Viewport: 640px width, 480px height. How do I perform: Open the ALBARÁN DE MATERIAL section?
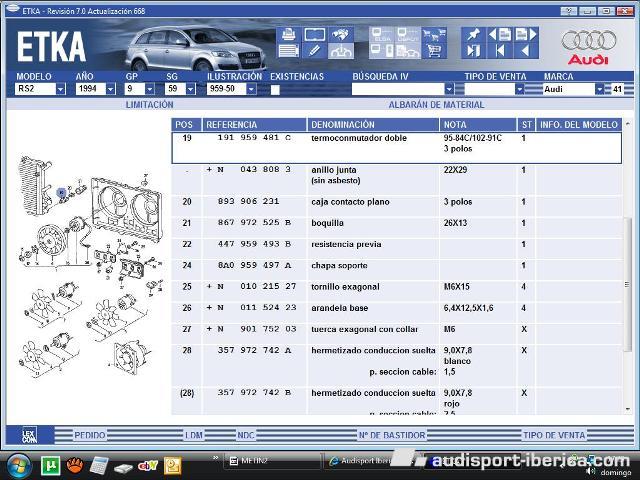[436, 105]
